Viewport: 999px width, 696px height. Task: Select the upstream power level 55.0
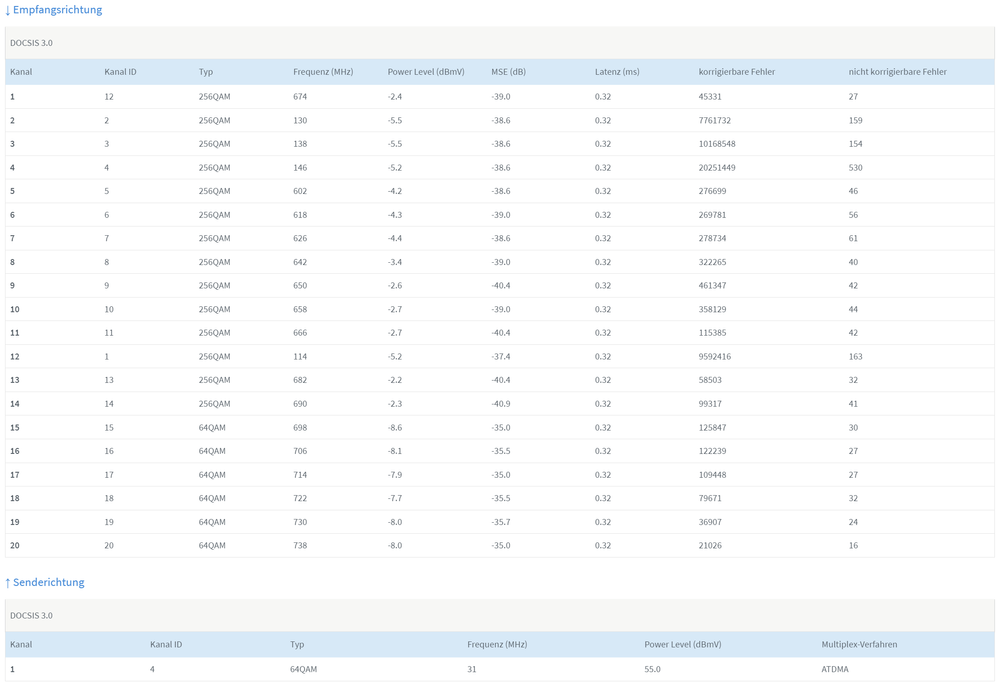point(652,669)
